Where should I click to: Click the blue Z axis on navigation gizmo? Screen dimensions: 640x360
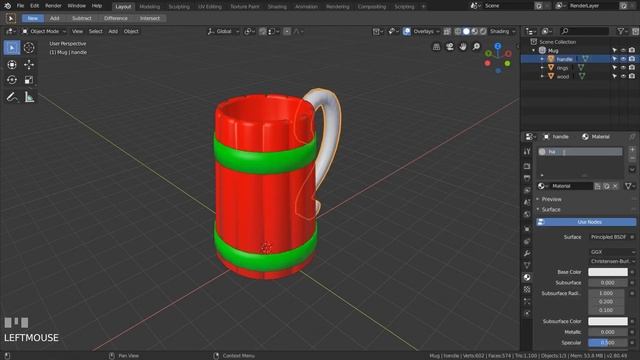click(498, 46)
